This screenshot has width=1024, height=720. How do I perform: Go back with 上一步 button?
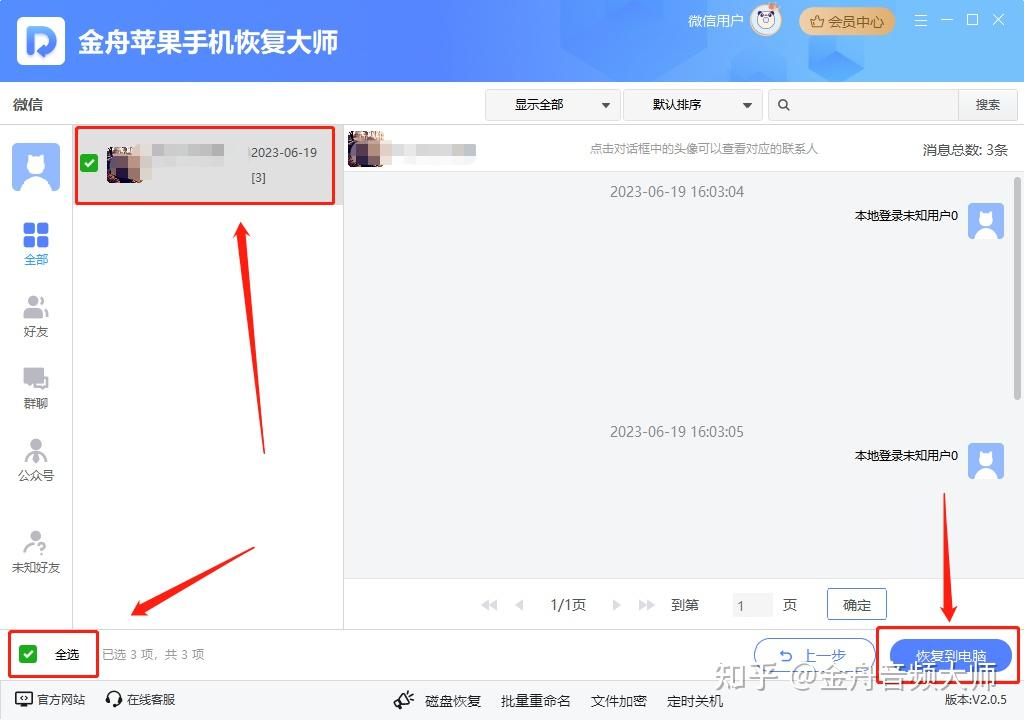(814, 656)
